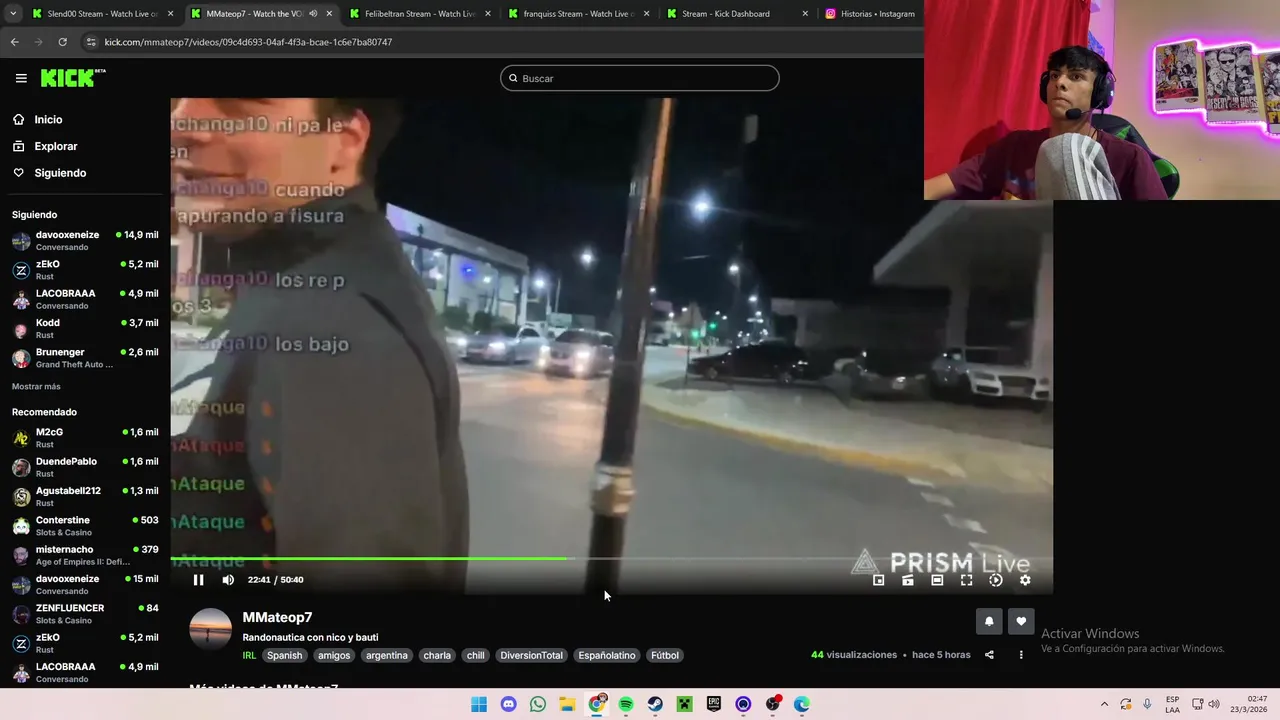Select the Spanish tag
The image size is (1280, 720).
pyautogui.click(x=284, y=655)
